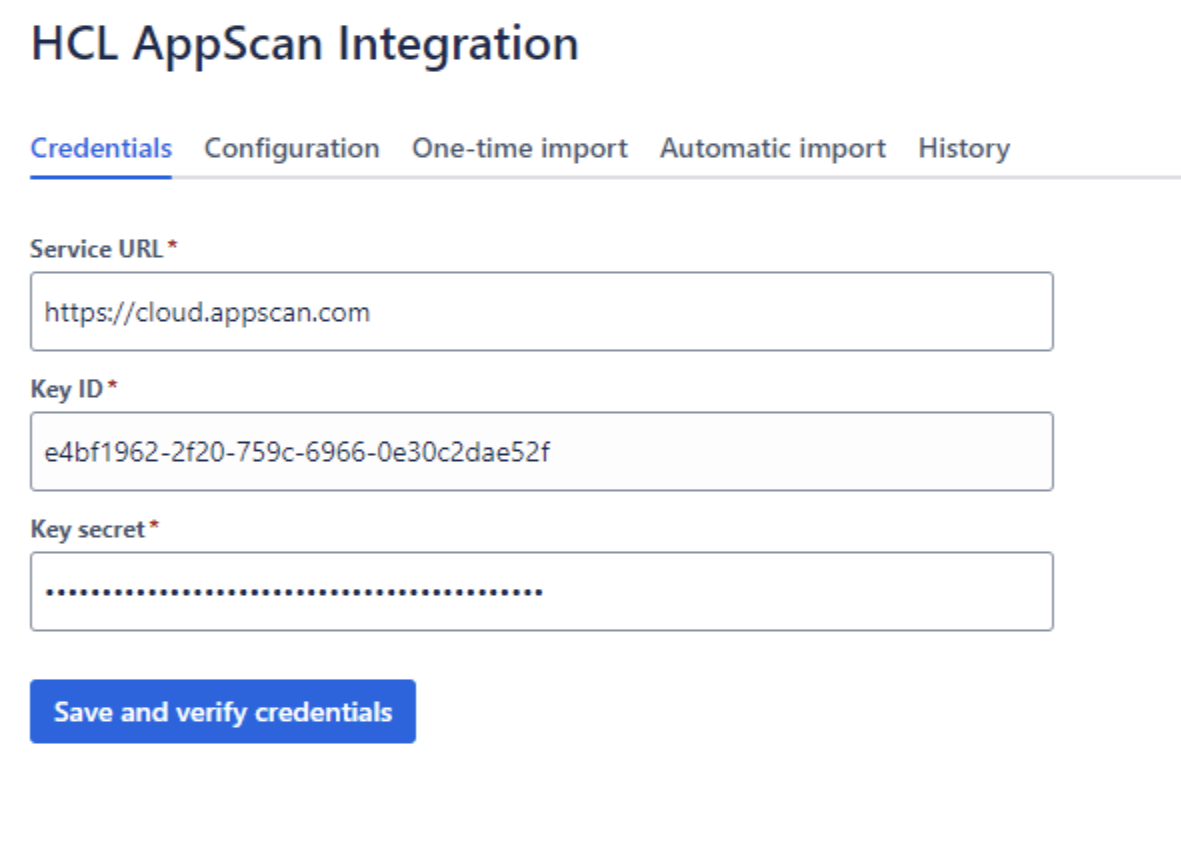Click the Key ID field label
Image resolution: width=1181 pixels, height=842 pixels.
pyautogui.click(x=66, y=389)
